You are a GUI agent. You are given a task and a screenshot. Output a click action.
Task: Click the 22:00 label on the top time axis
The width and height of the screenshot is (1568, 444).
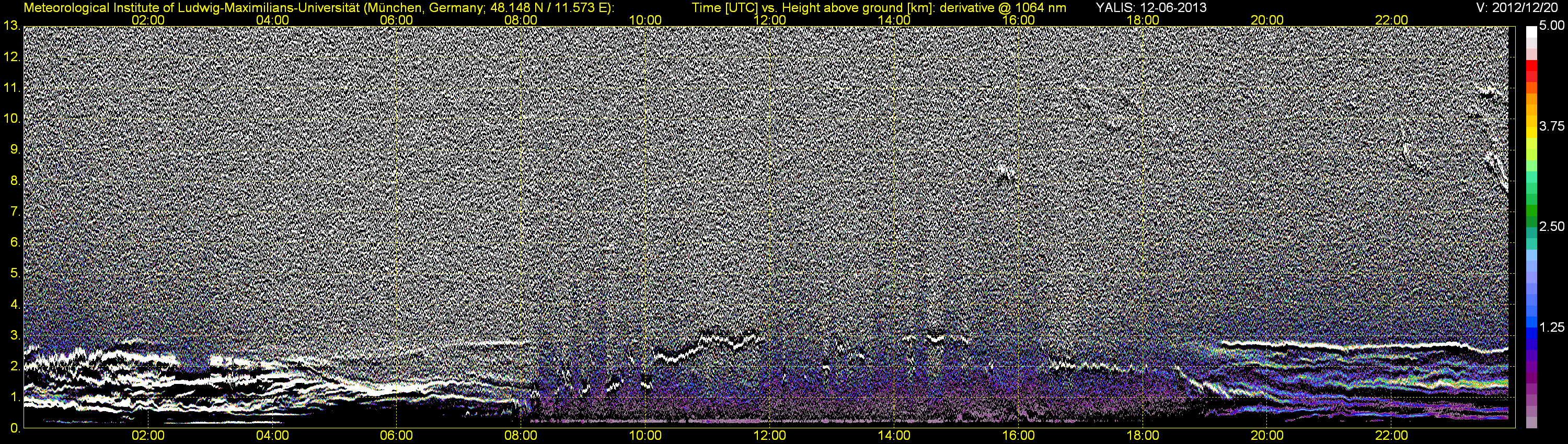click(x=1391, y=20)
